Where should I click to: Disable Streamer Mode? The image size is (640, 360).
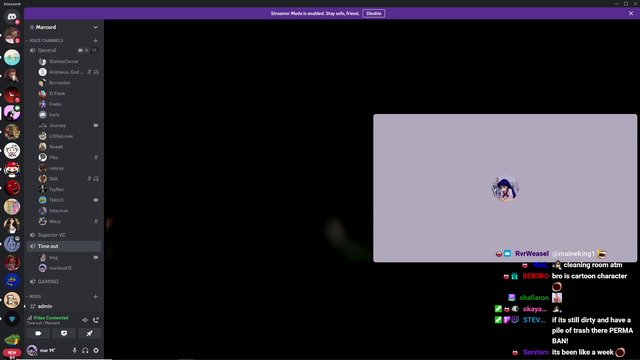point(373,13)
